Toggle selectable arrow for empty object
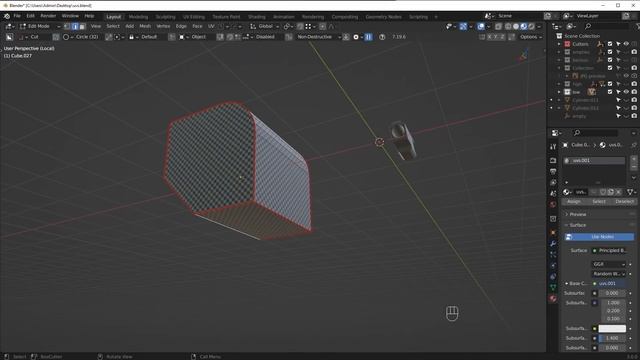This screenshot has height=360, width=640. 618,116
